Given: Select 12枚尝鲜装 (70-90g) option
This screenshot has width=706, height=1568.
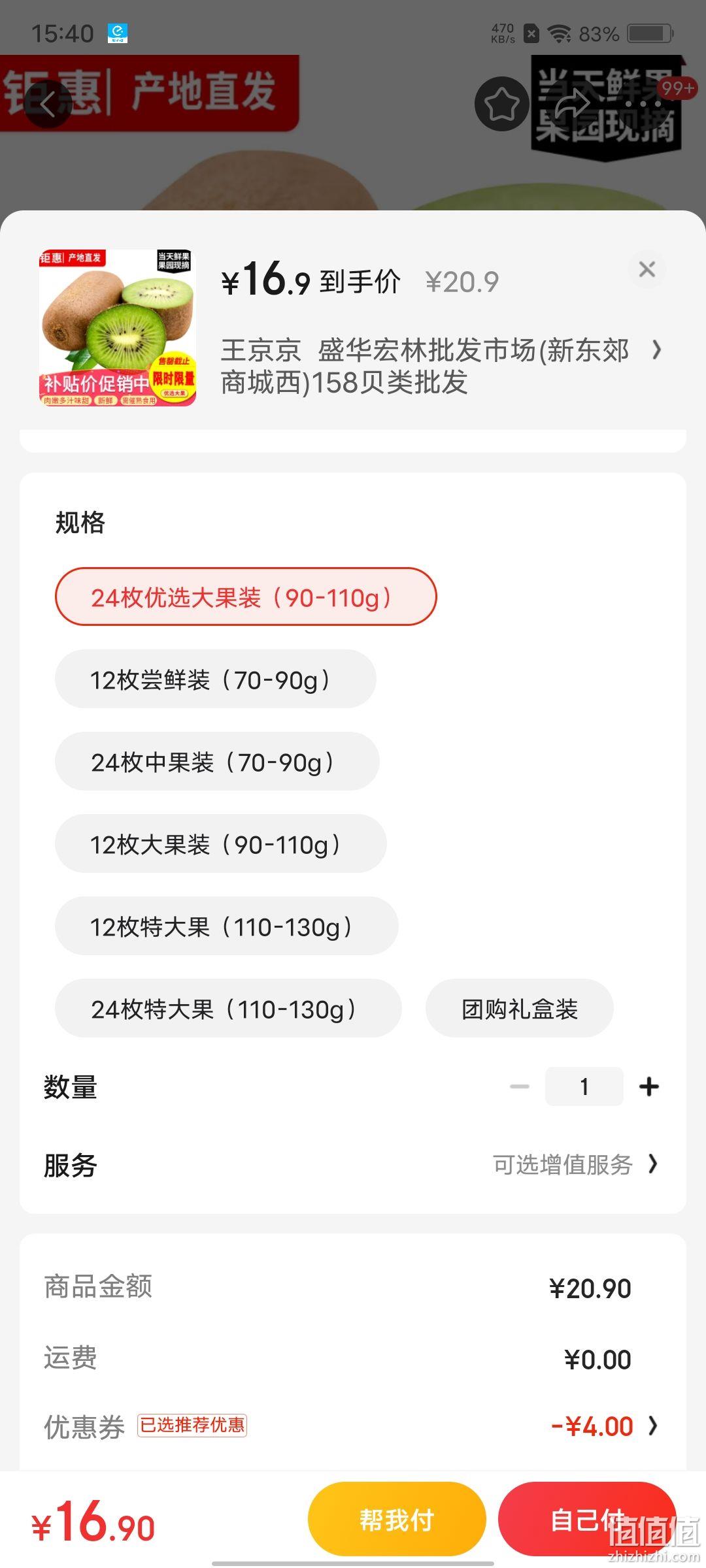Looking at the screenshot, I should tap(216, 679).
